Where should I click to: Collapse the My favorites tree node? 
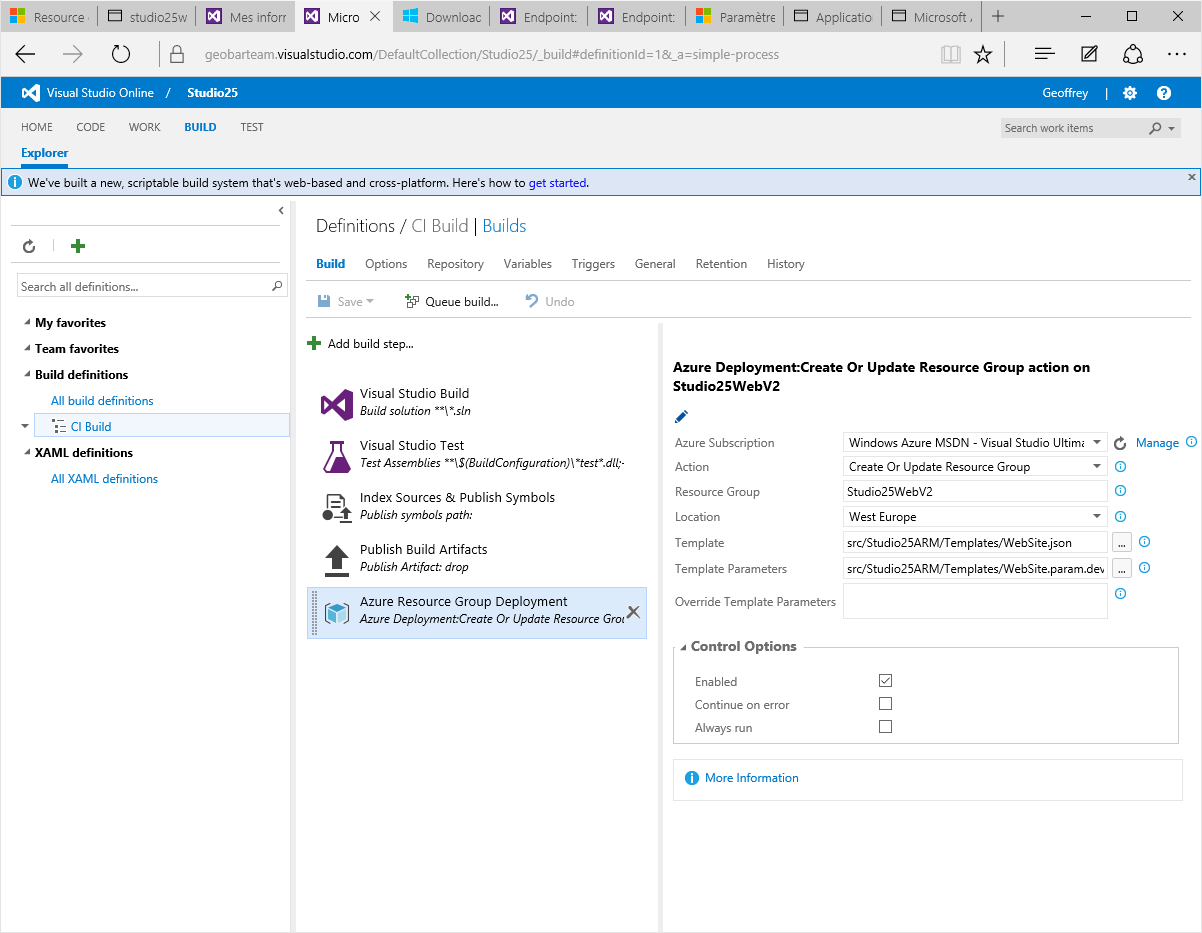(27, 323)
